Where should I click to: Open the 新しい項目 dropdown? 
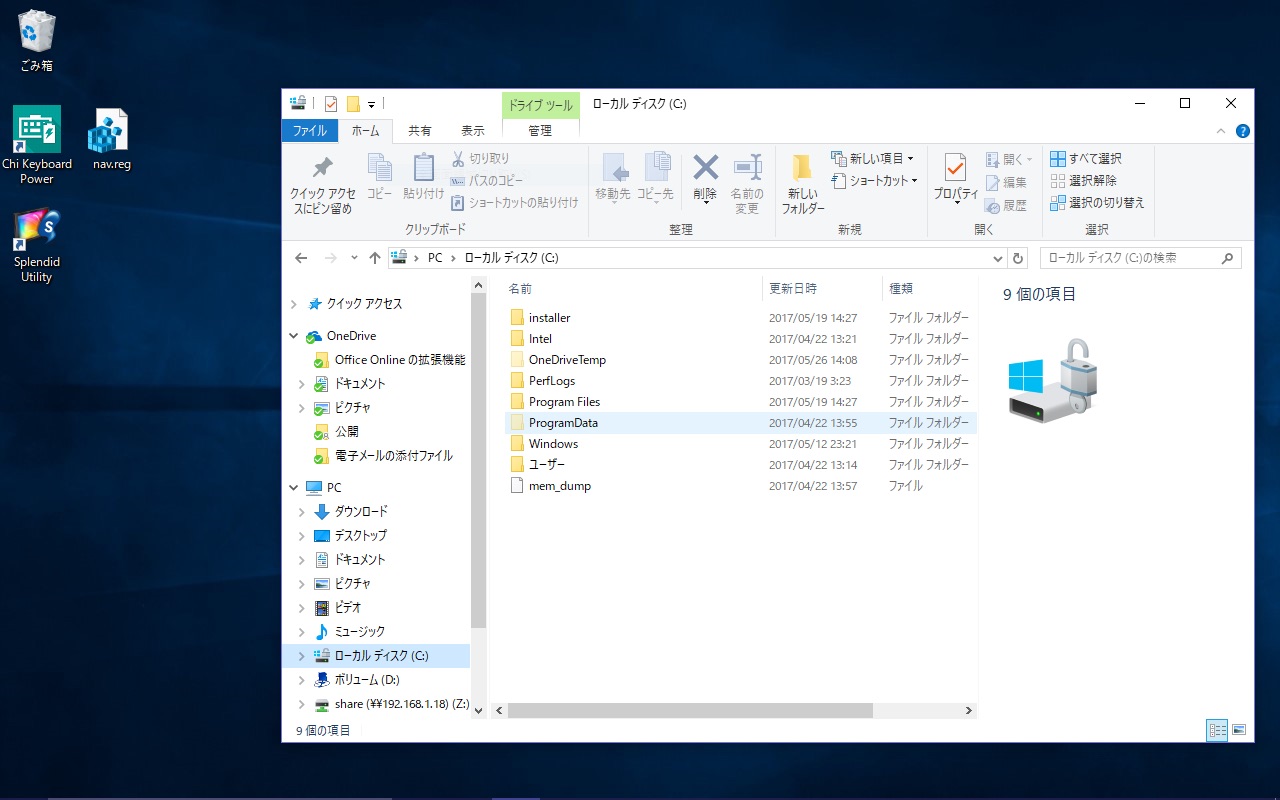872,158
